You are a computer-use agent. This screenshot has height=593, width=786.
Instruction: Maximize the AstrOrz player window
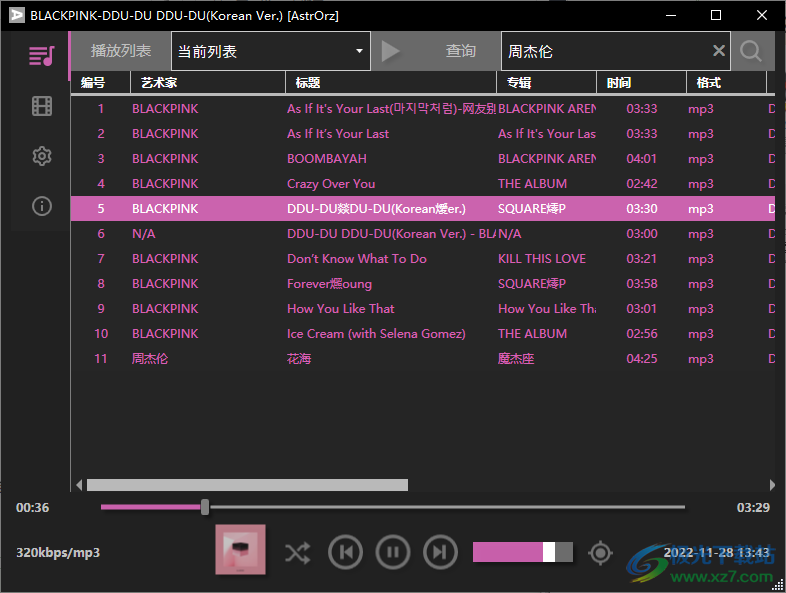coord(716,15)
